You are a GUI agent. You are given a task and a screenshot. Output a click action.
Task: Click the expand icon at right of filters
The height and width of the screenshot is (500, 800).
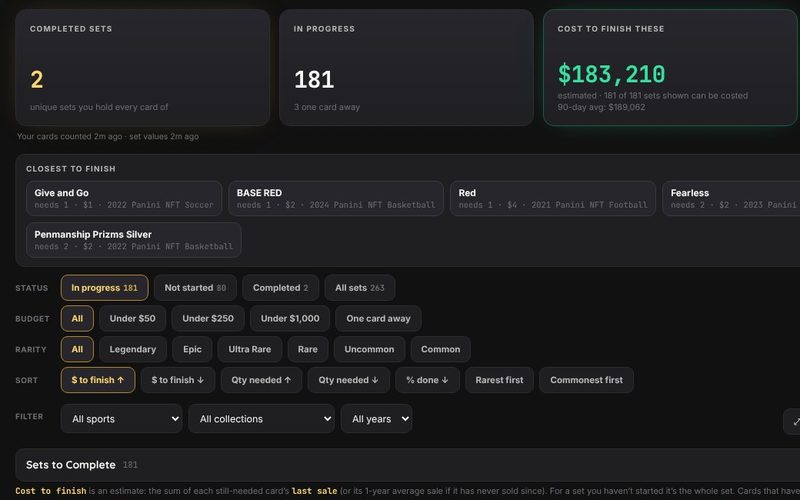(792, 421)
